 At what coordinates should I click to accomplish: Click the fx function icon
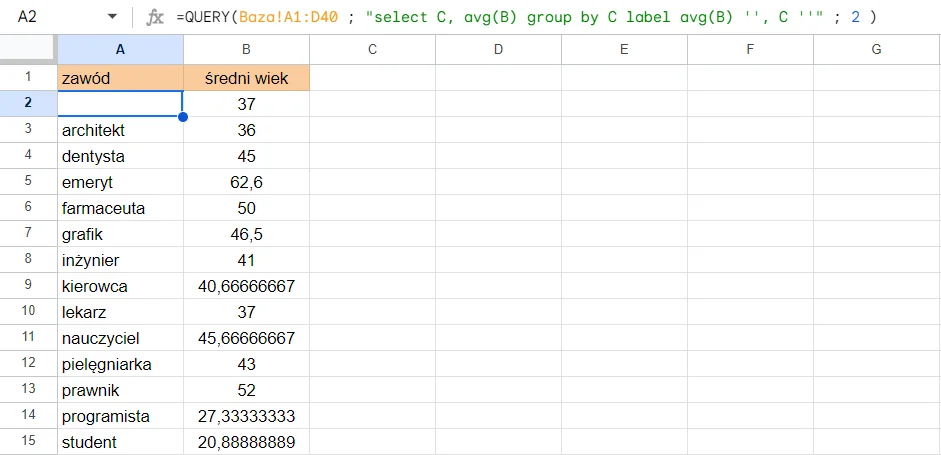[x=155, y=17]
